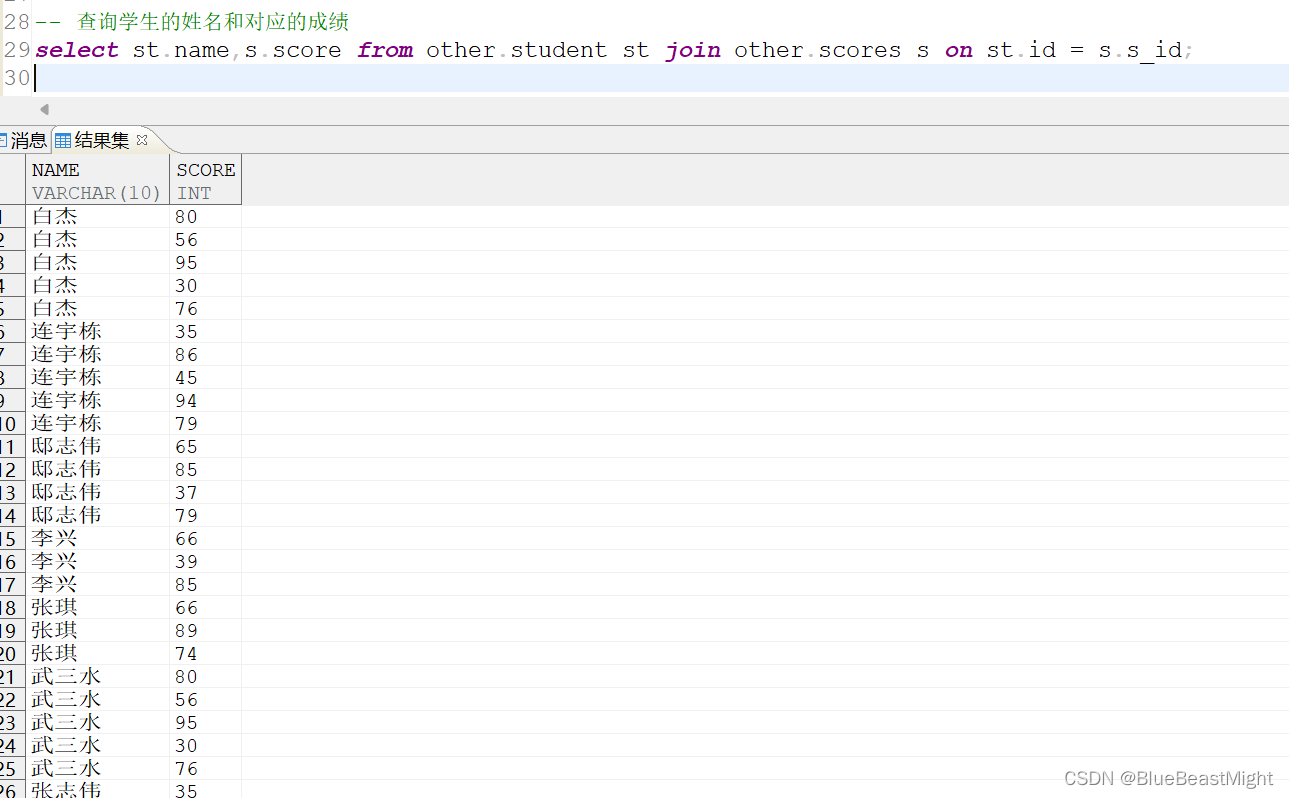Viewport: 1289px width, 798px height.
Task: Select 武三水 cell beside score 56
Action: 97,699
